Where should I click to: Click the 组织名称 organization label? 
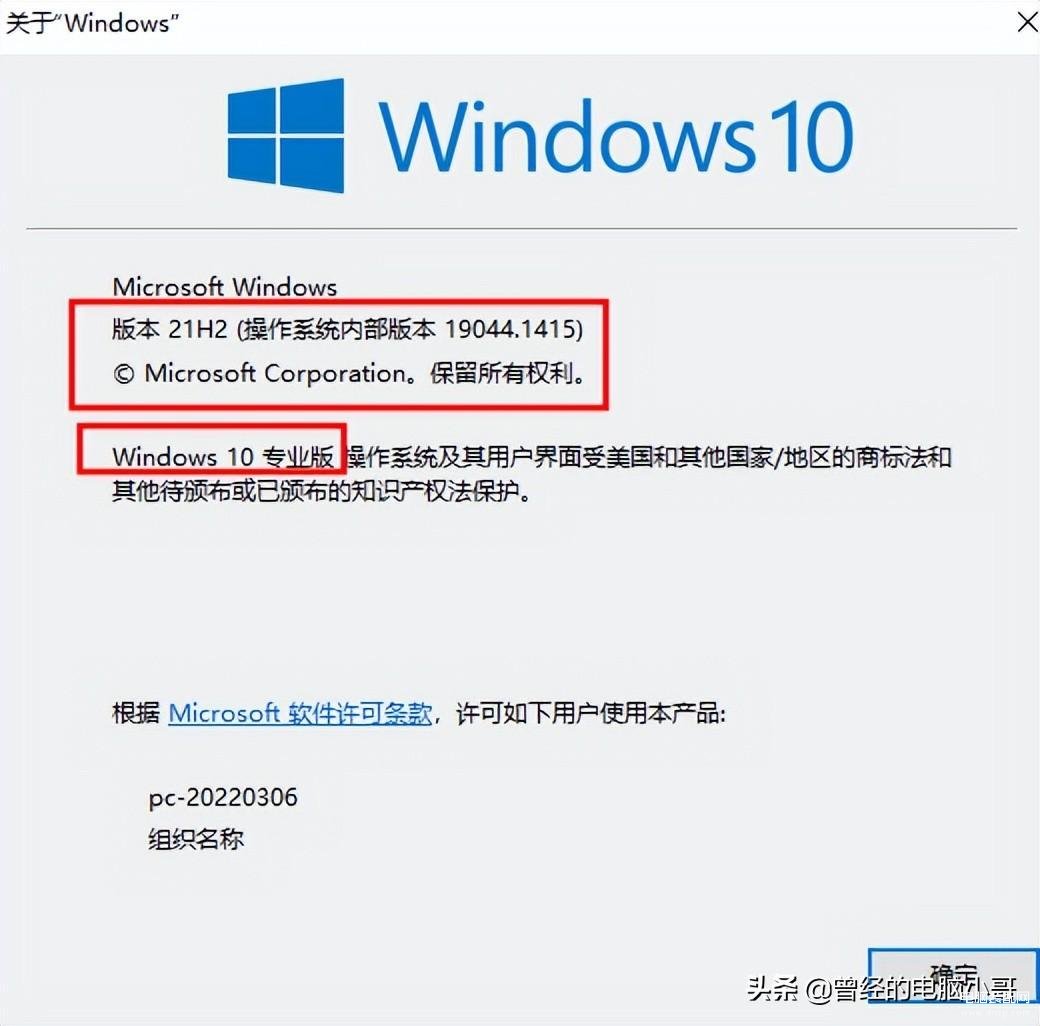196,840
